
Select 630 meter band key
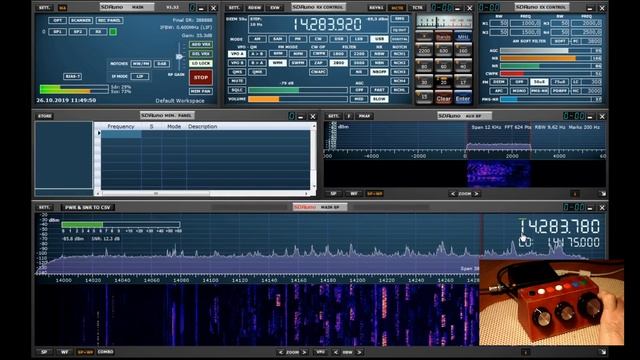click(443, 50)
